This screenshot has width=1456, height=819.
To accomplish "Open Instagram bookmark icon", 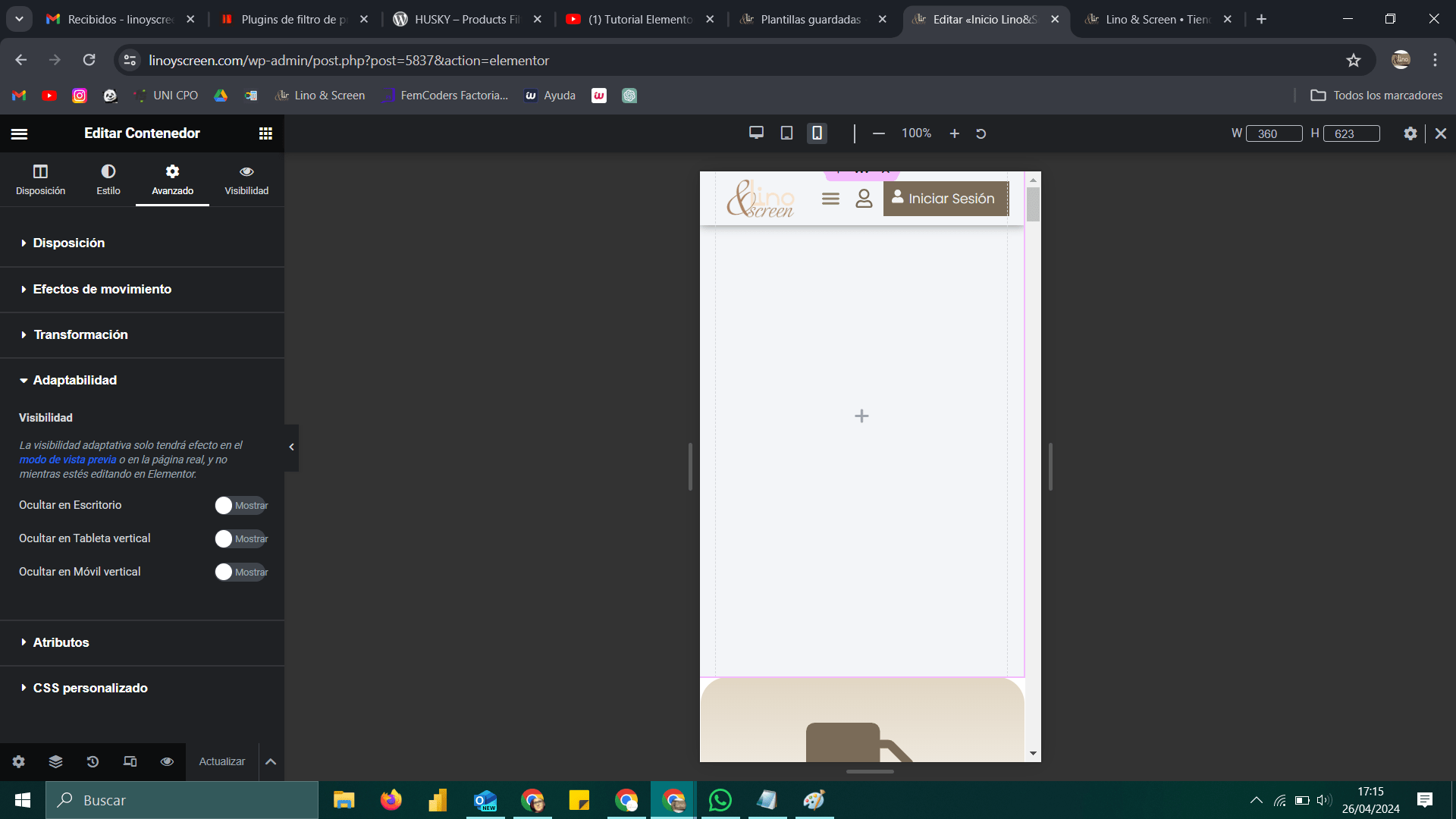I will pyautogui.click(x=80, y=96).
